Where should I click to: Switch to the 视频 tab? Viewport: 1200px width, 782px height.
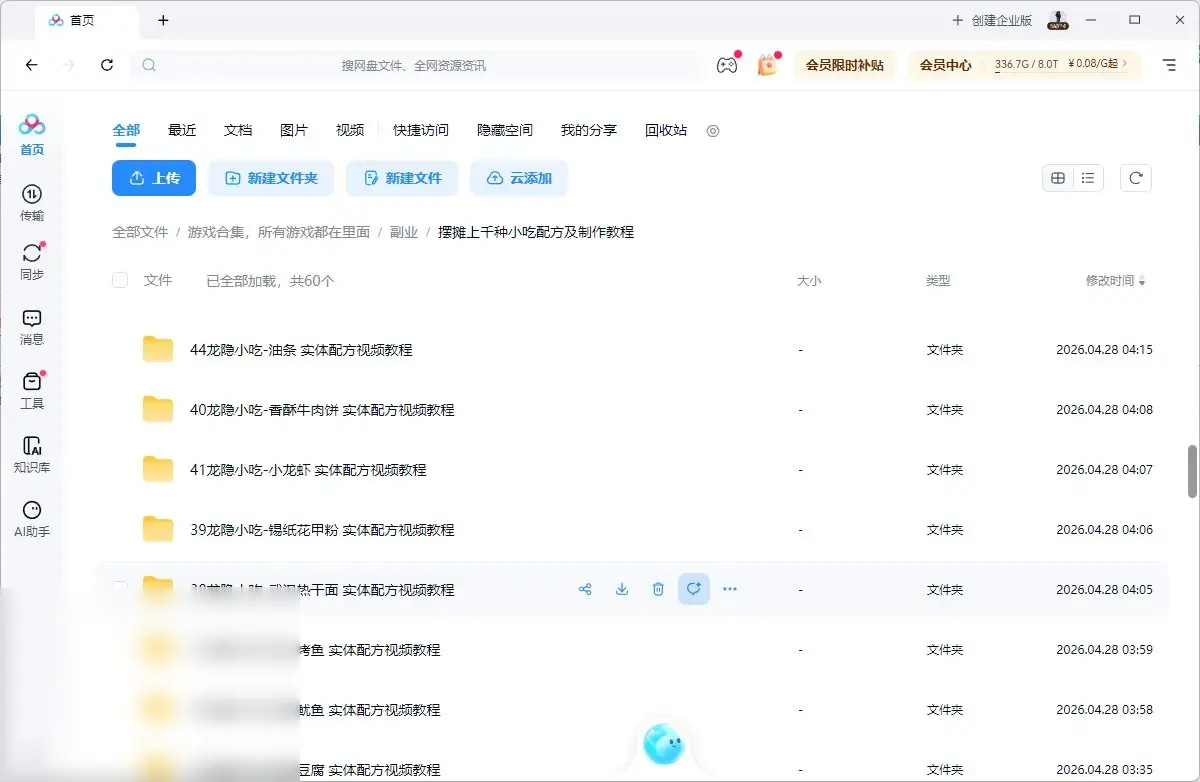[349, 130]
